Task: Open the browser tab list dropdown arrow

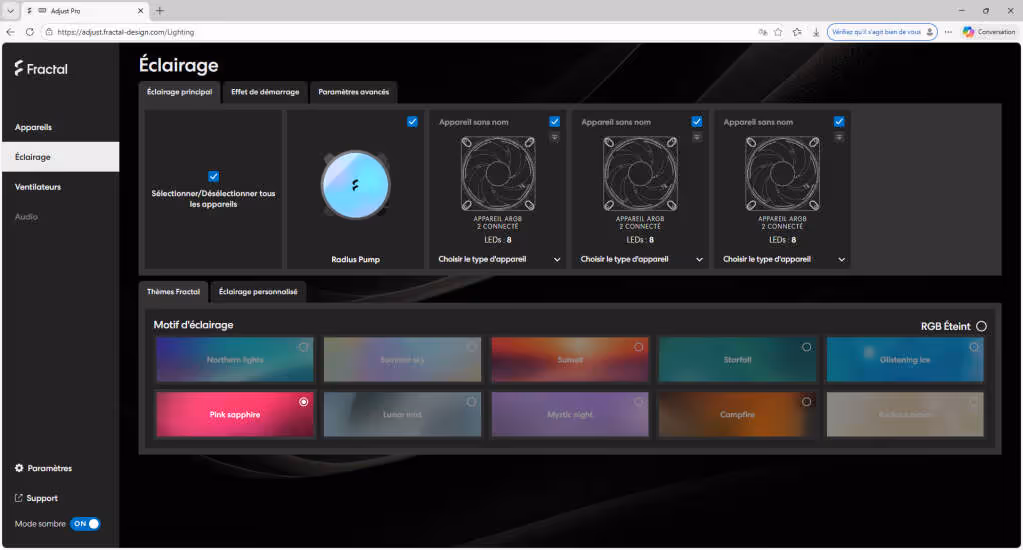Action: coord(10,10)
